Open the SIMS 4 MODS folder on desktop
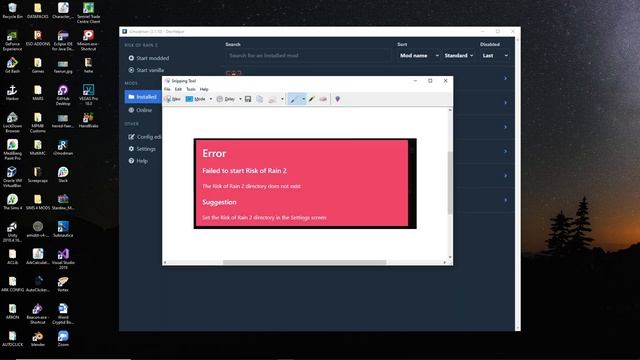640x360 pixels. [x=38, y=202]
